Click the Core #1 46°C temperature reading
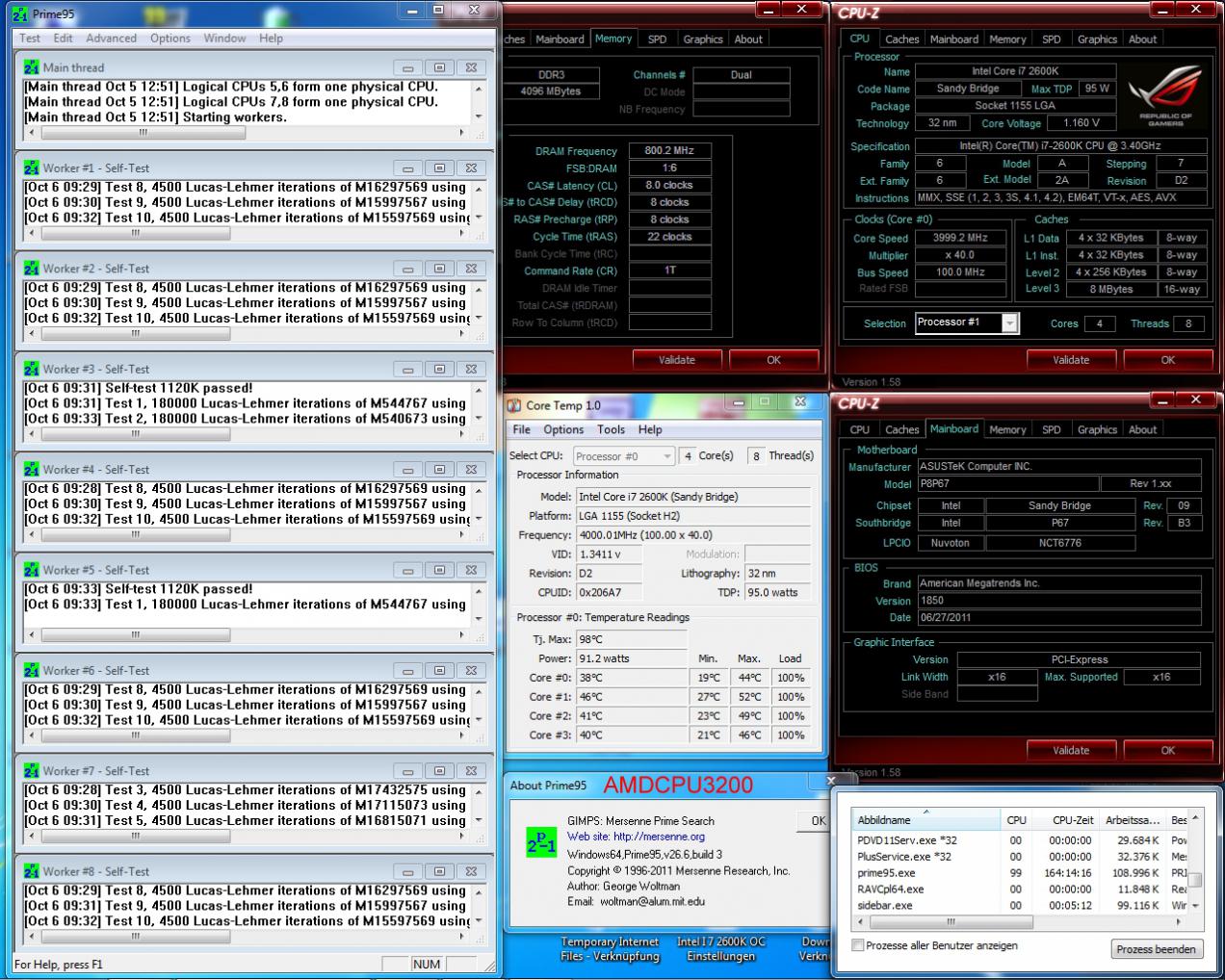This screenshot has height=980, width=1225. (634, 697)
